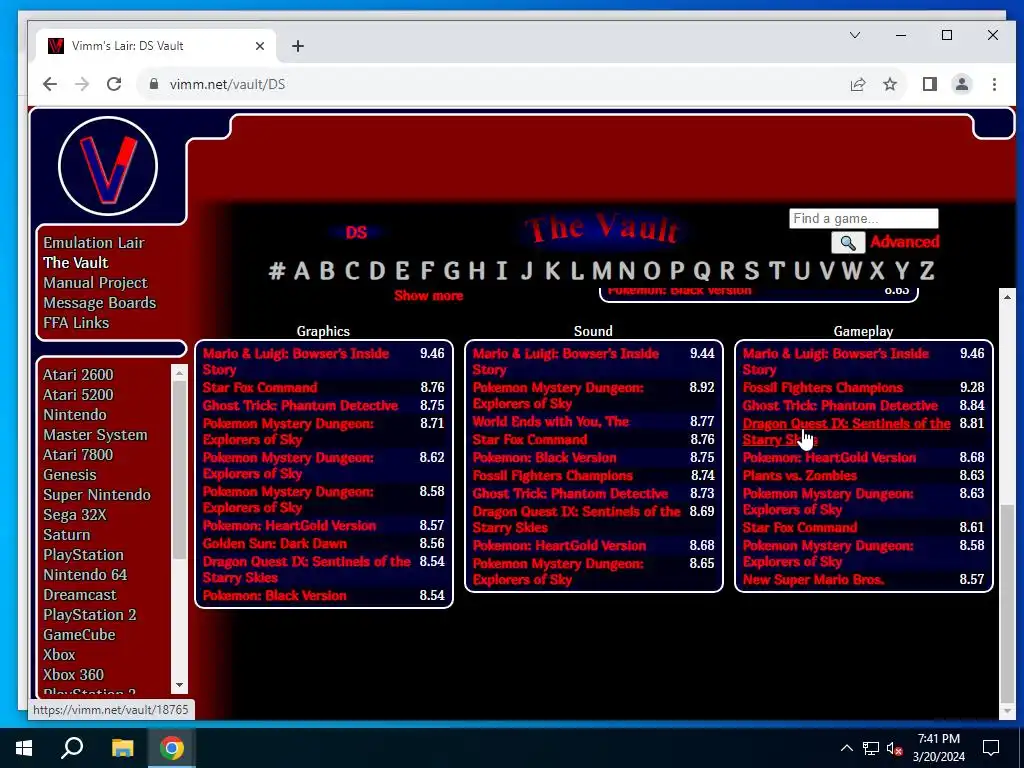Select Nintendo 64 system
The image size is (1024, 768).
tap(85, 575)
